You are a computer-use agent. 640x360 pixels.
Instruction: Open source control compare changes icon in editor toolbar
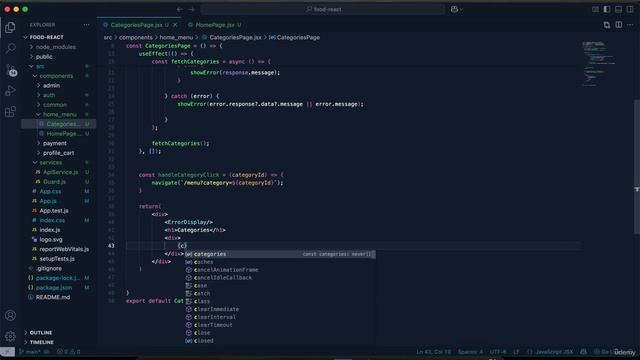[x=607, y=25]
